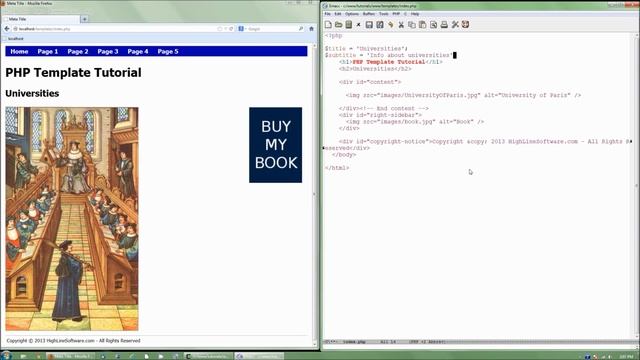Click the University of Paris painting image
Screen dimensions: 640x360
tap(72, 219)
